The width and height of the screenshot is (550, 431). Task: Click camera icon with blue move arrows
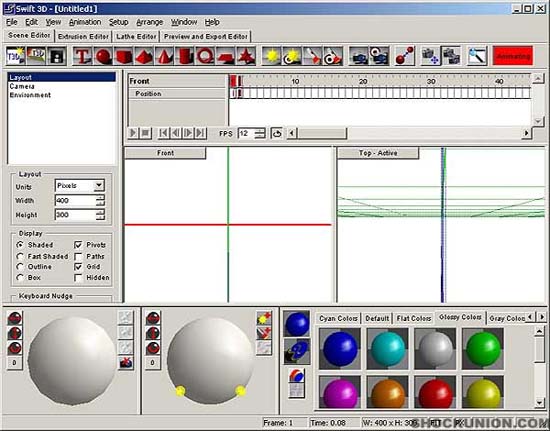430,56
